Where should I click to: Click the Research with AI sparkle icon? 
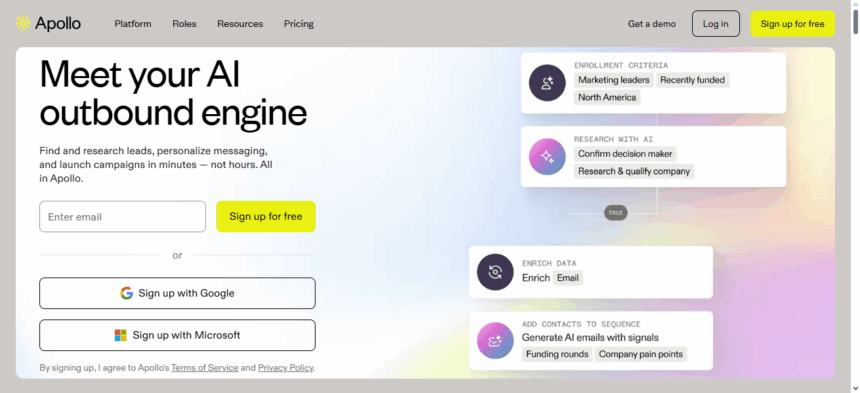(x=547, y=157)
